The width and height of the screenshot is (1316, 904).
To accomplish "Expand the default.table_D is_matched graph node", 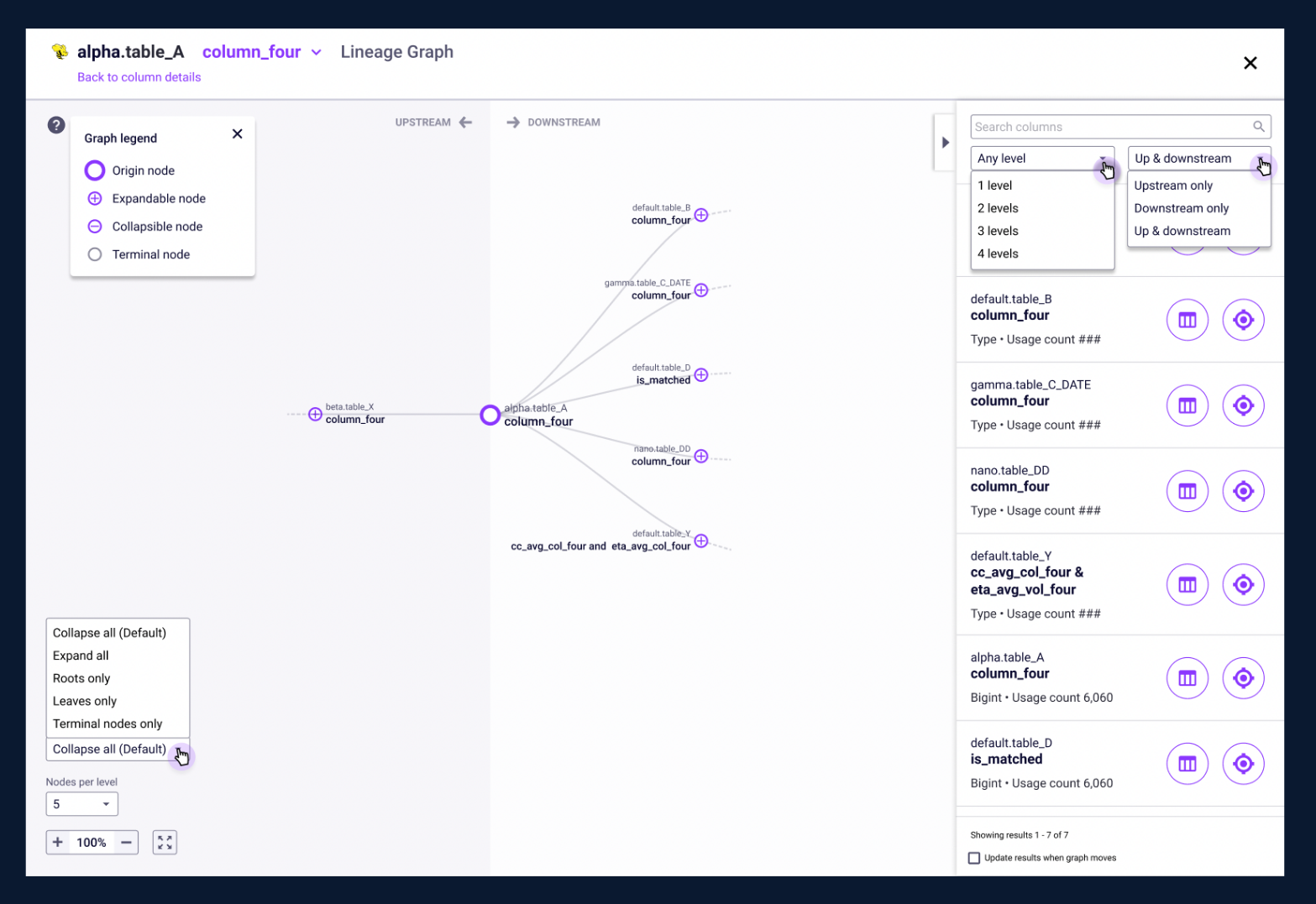I will tap(701, 374).
